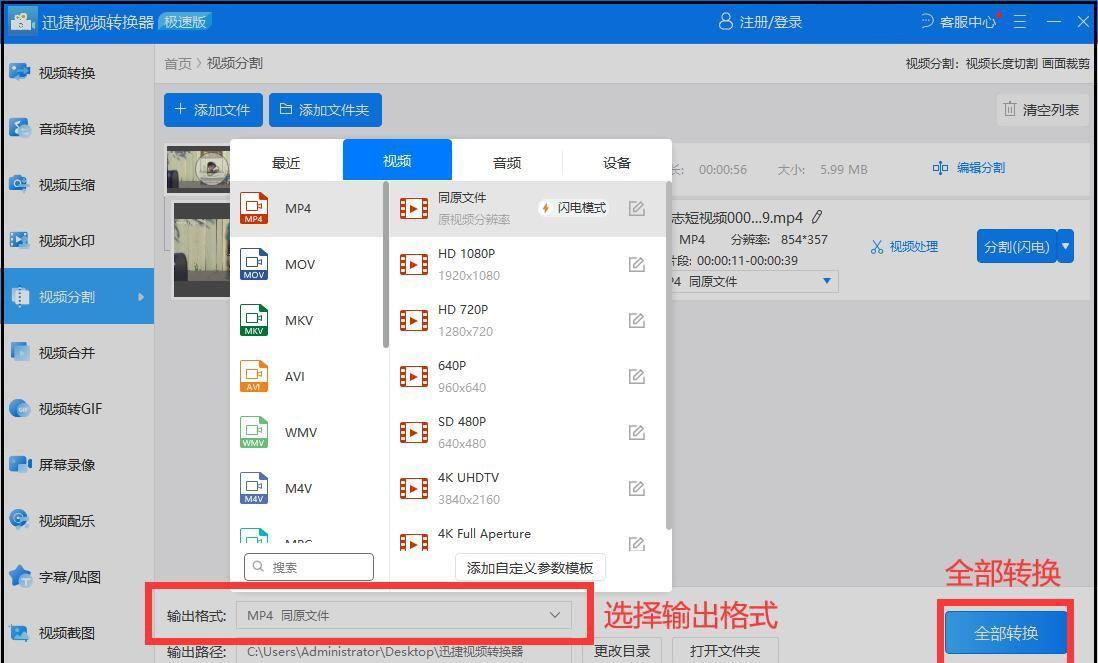Click the resolution preset list scrollbar
This screenshot has width=1098, height=663.
669,356
